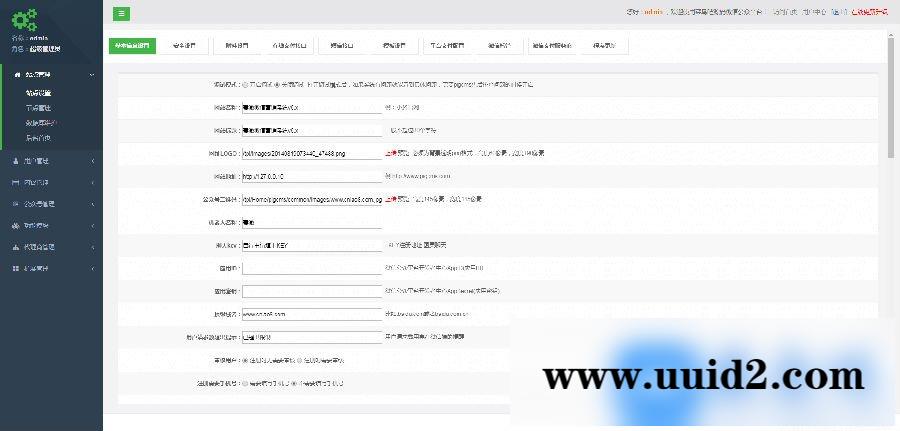Click the site URL field containing 127.0.0.1
The width and height of the screenshot is (900, 431).
tap(312, 176)
